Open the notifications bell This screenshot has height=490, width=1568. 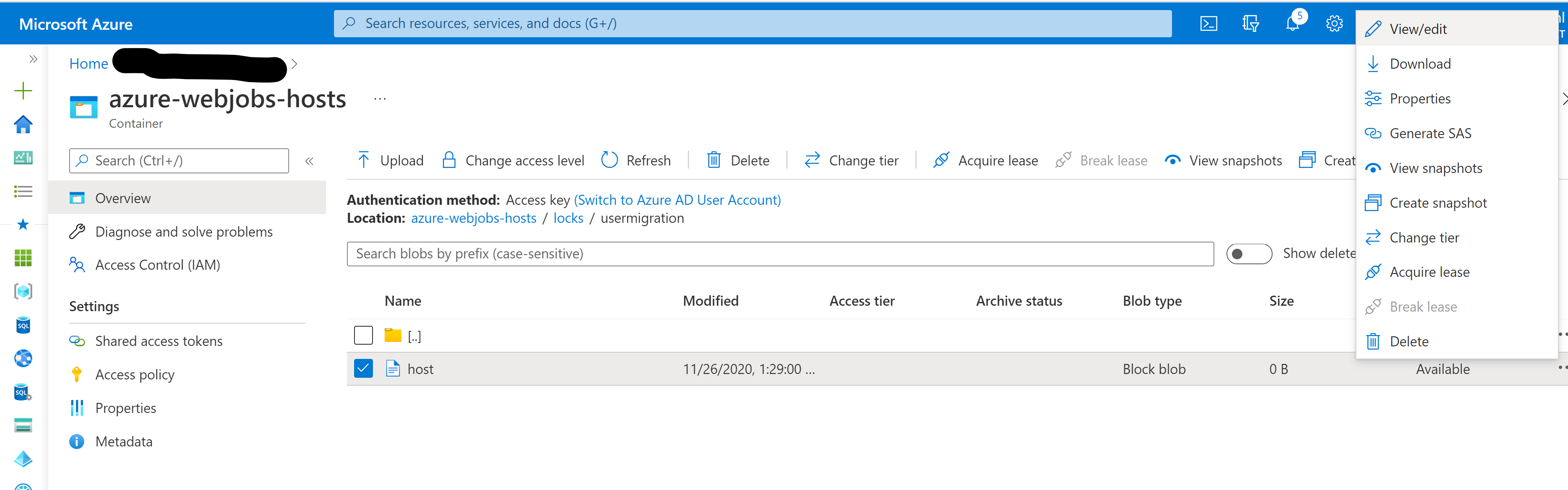coord(1292,24)
